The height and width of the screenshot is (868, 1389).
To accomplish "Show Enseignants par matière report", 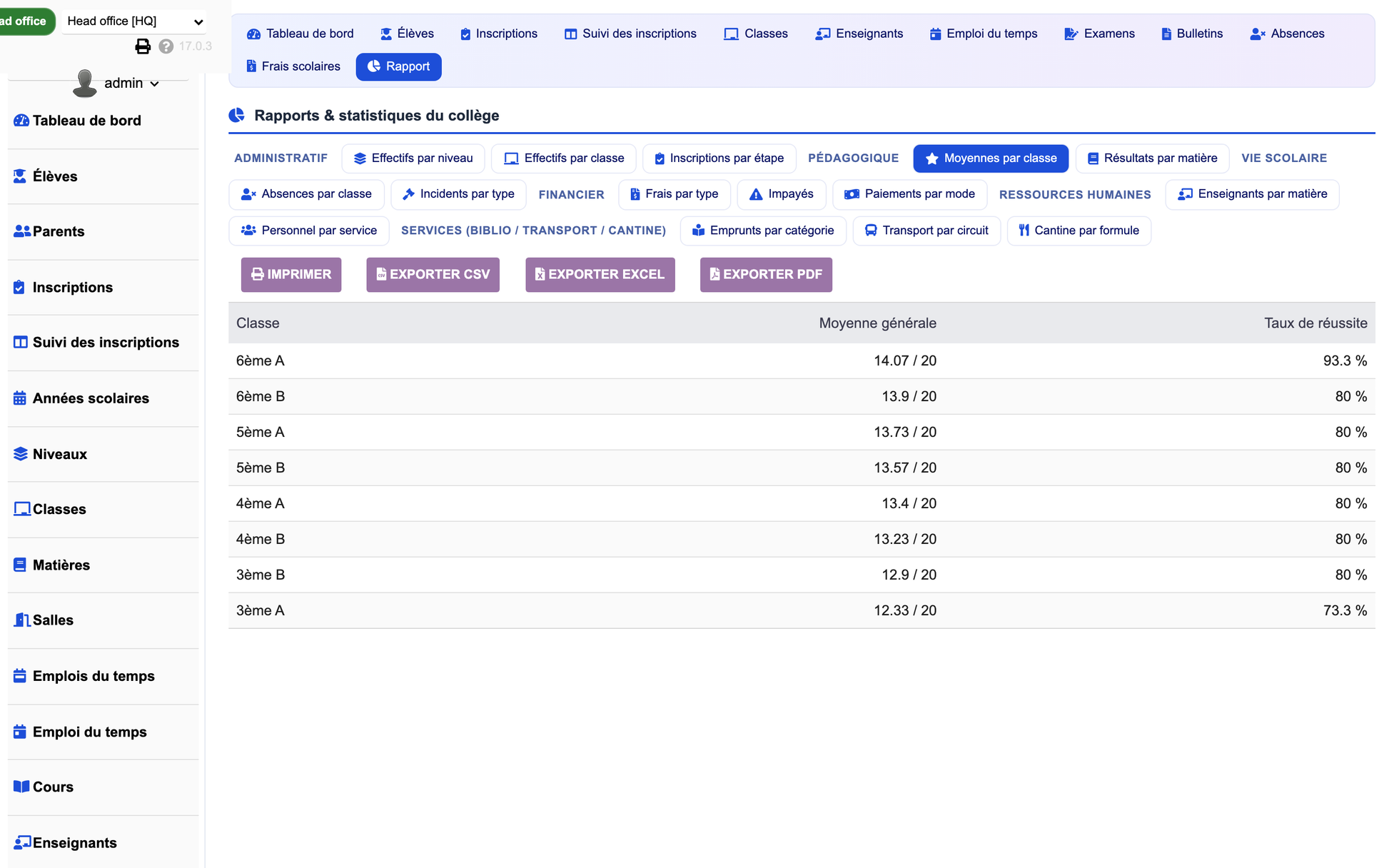I will [x=1252, y=194].
